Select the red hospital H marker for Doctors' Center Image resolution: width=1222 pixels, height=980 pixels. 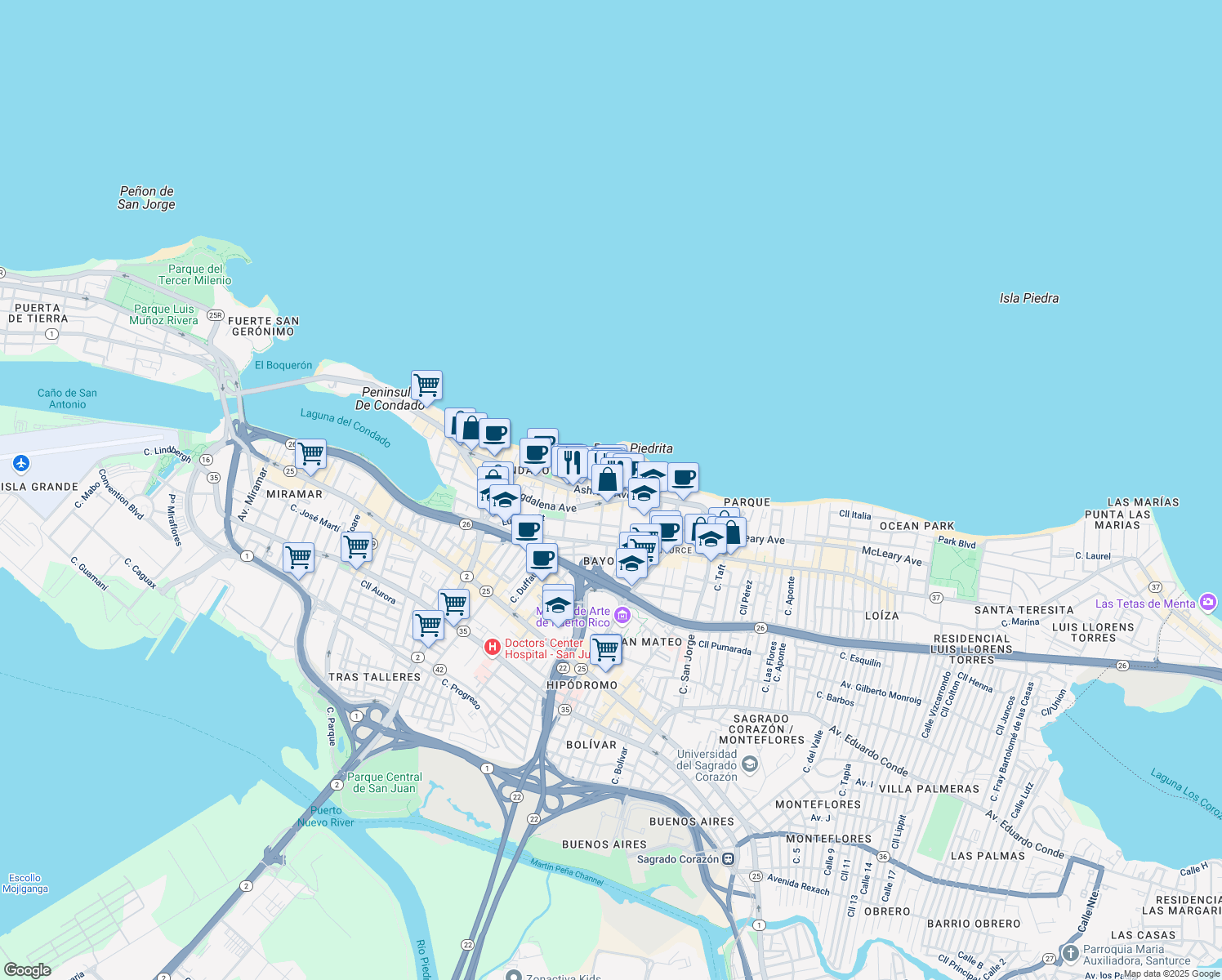(x=493, y=645)
